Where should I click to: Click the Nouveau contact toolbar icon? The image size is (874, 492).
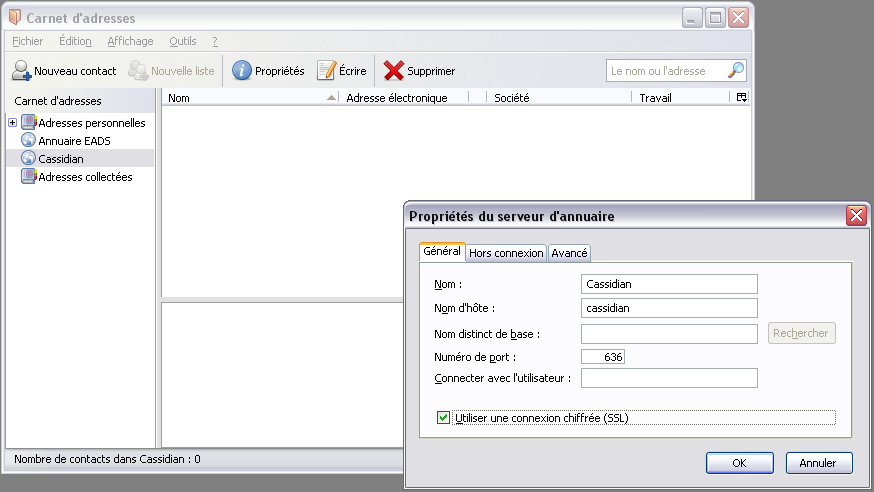coord(22,71)
